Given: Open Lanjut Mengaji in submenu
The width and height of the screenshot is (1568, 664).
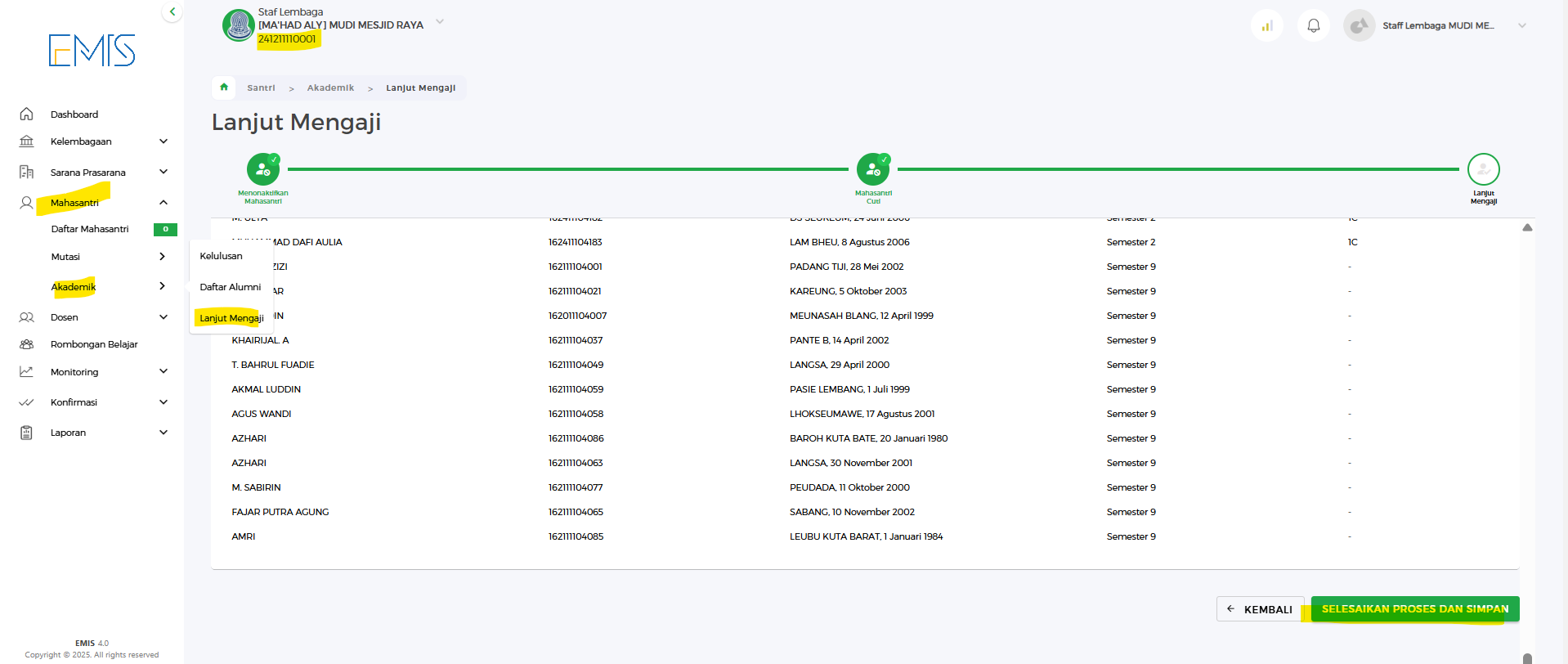Looking at the screenshot, I should point(231,318).
